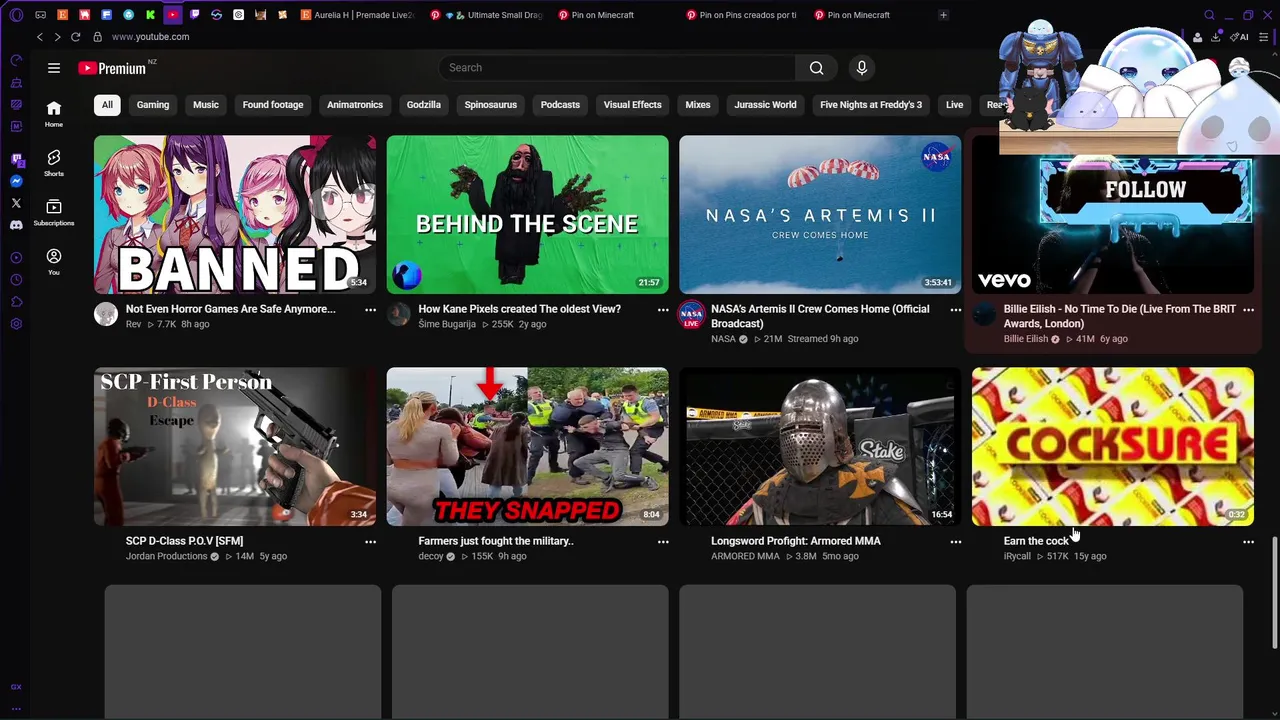Select the Music filter chip
This screenshot has width=1280, height=720.
tap(206, 105)
